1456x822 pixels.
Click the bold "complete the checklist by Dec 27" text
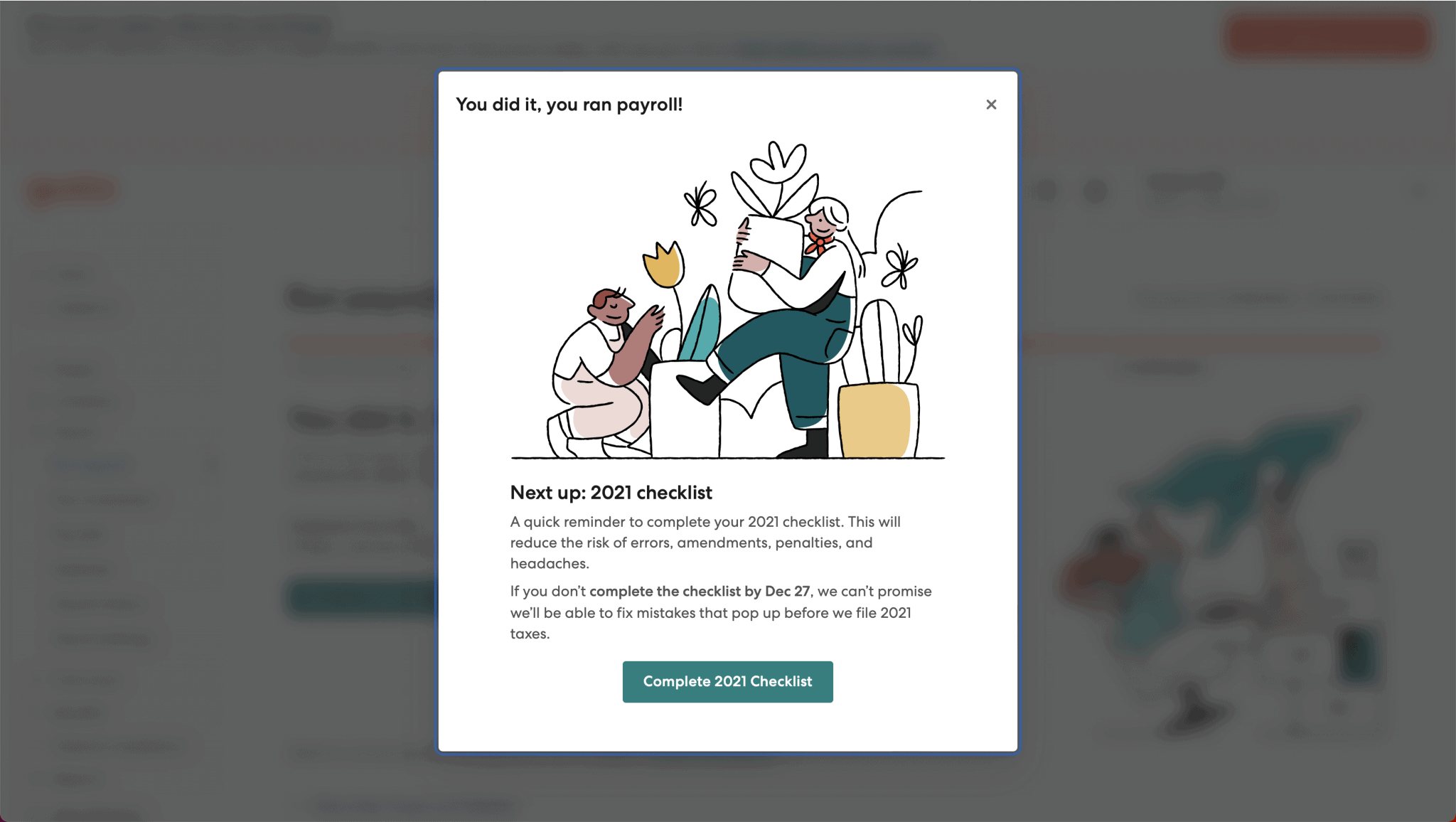coord(700,591)
